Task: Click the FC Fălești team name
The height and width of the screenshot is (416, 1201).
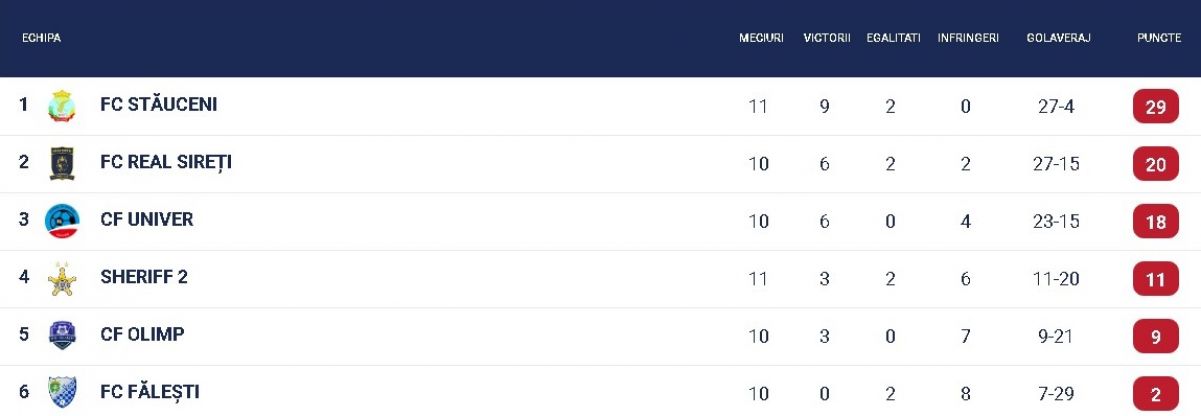Action: [x=150, y=392]
